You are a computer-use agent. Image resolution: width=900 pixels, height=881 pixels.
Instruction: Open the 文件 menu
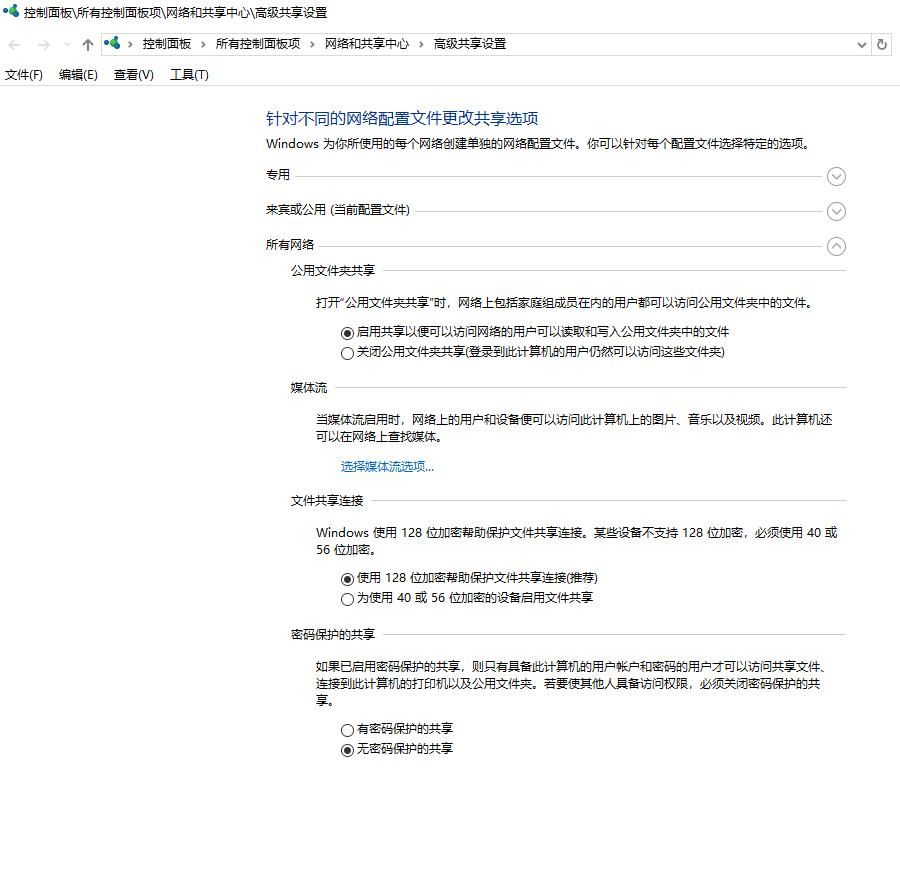click(x=23, y=74)
